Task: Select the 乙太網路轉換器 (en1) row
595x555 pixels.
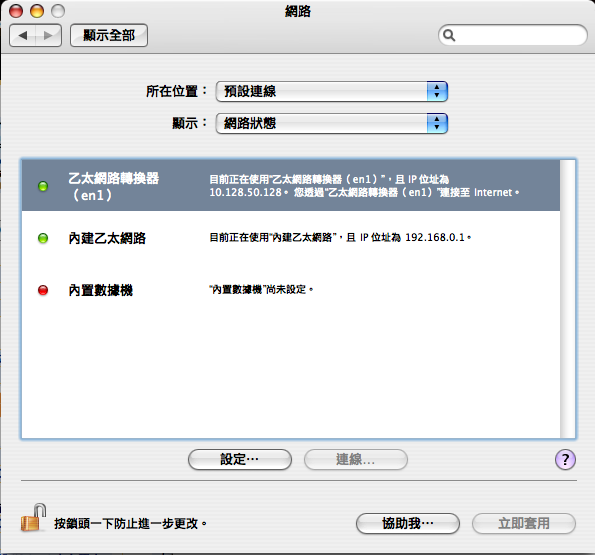Action: click(291, 186)
